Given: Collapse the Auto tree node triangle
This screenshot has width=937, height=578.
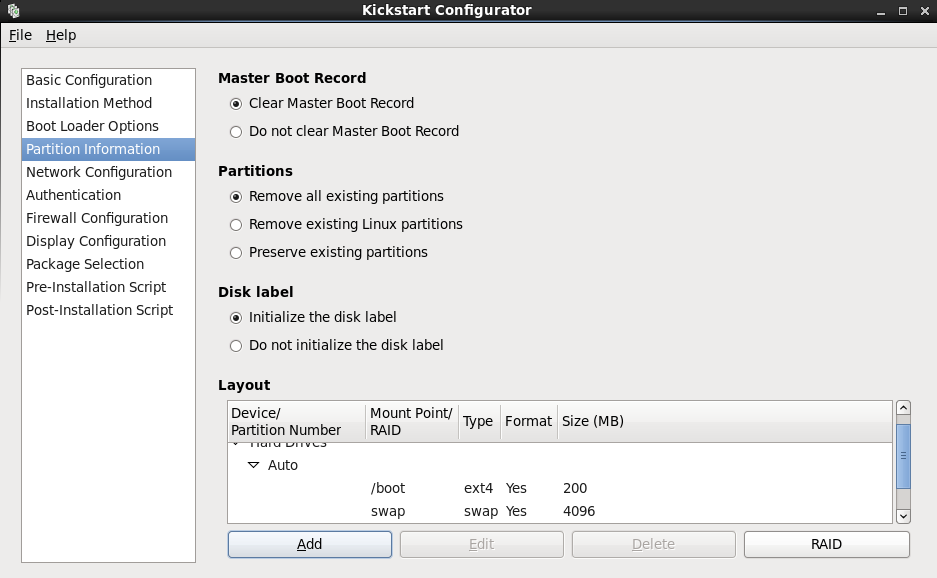Looking at the screenshot, I should [253, 465].
